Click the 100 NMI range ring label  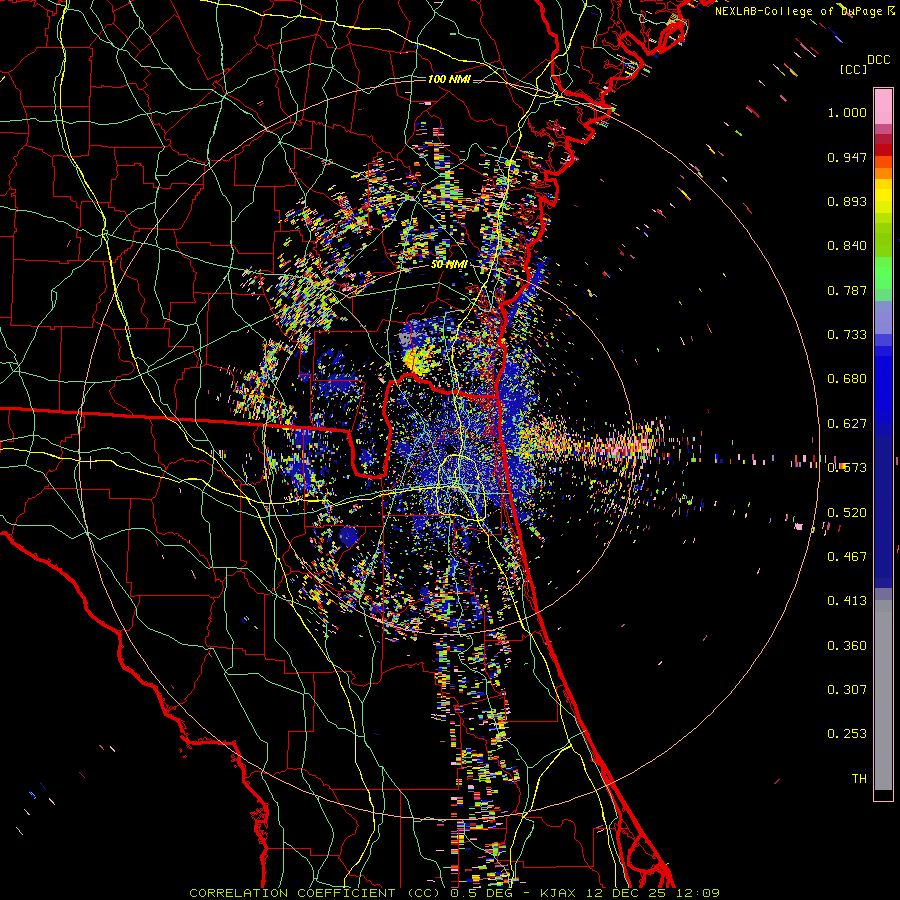(x=449, y=79)
